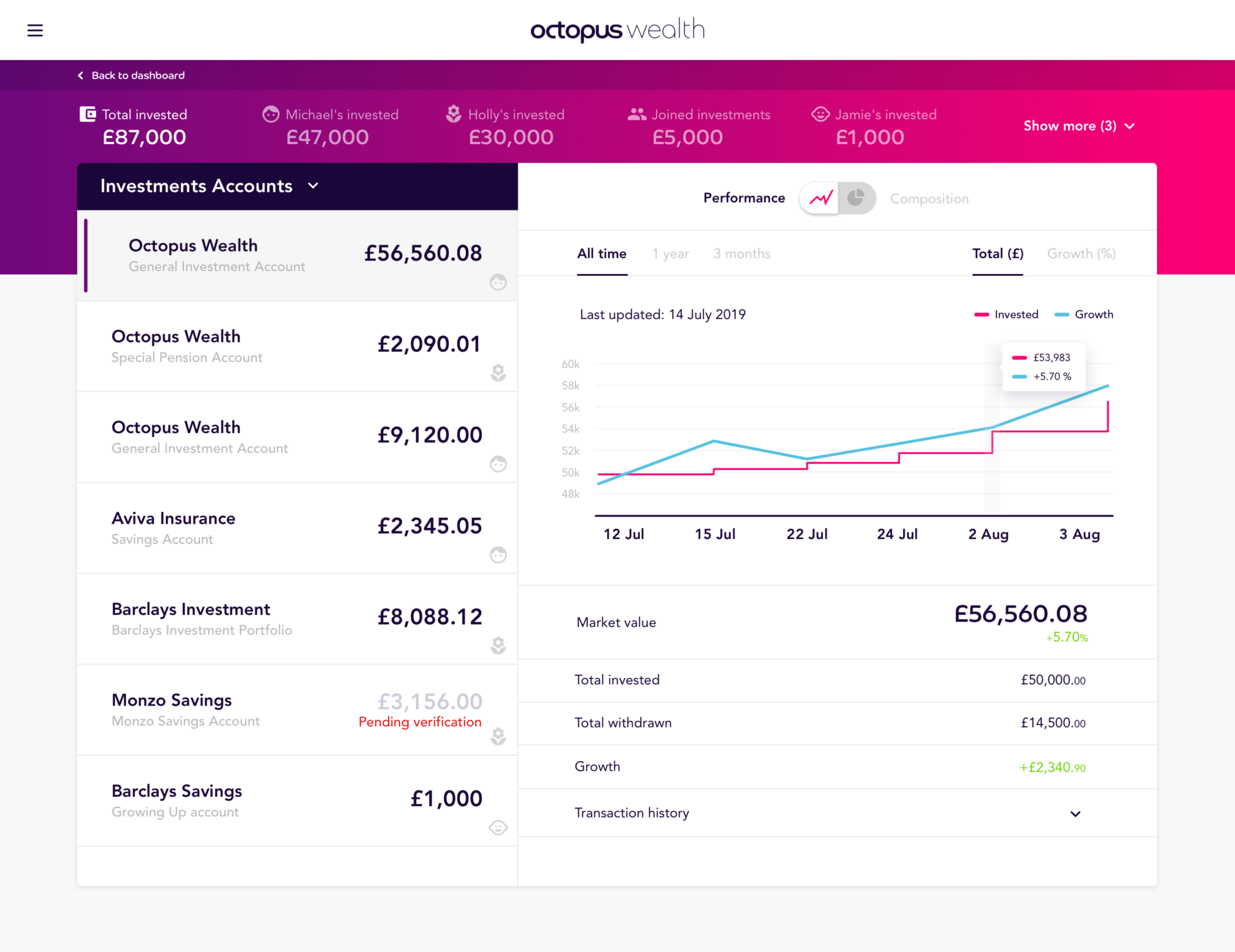1235x952 pixels.
Task: Click the Invested legend pink swatch
Action: 981,315
